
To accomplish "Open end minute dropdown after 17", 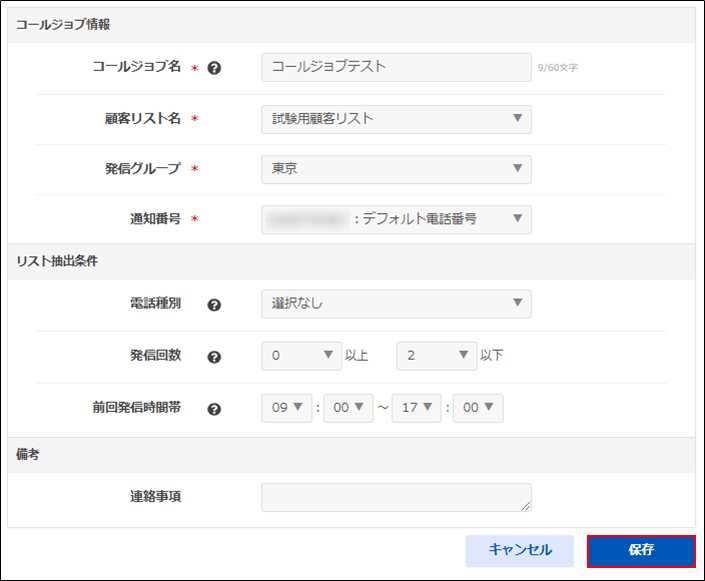I will 478,408.
